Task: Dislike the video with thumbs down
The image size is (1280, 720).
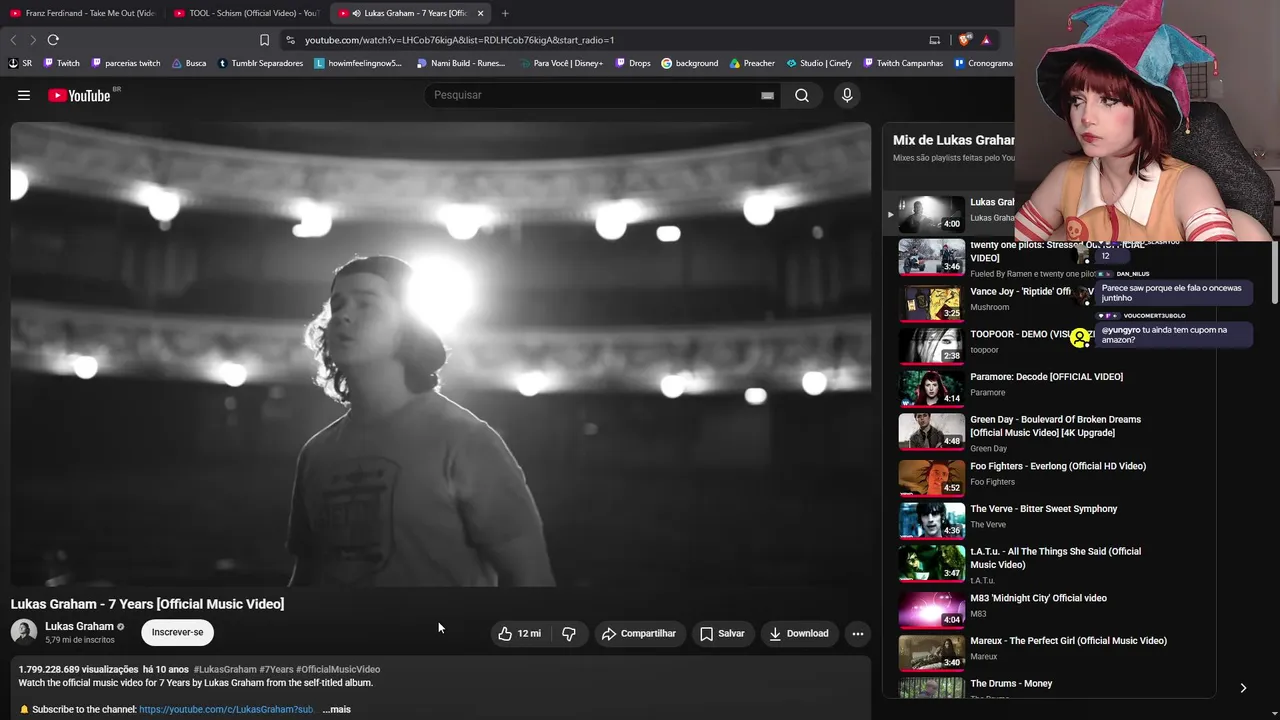Action: [x=569, y=633]
